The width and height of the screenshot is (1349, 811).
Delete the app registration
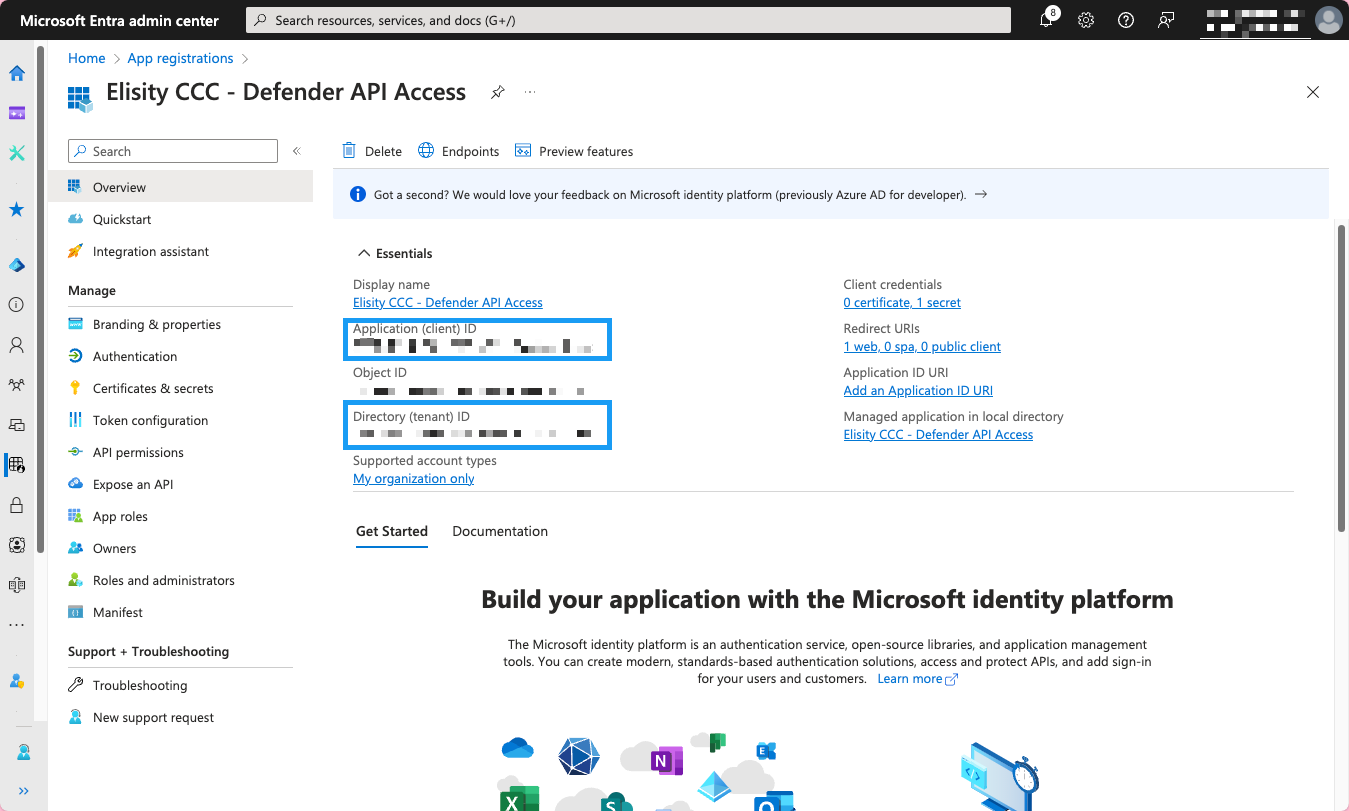pos(372,151)
